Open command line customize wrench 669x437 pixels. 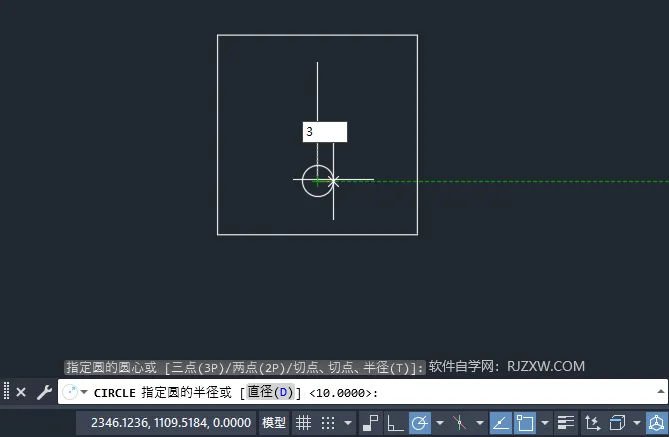44,392
